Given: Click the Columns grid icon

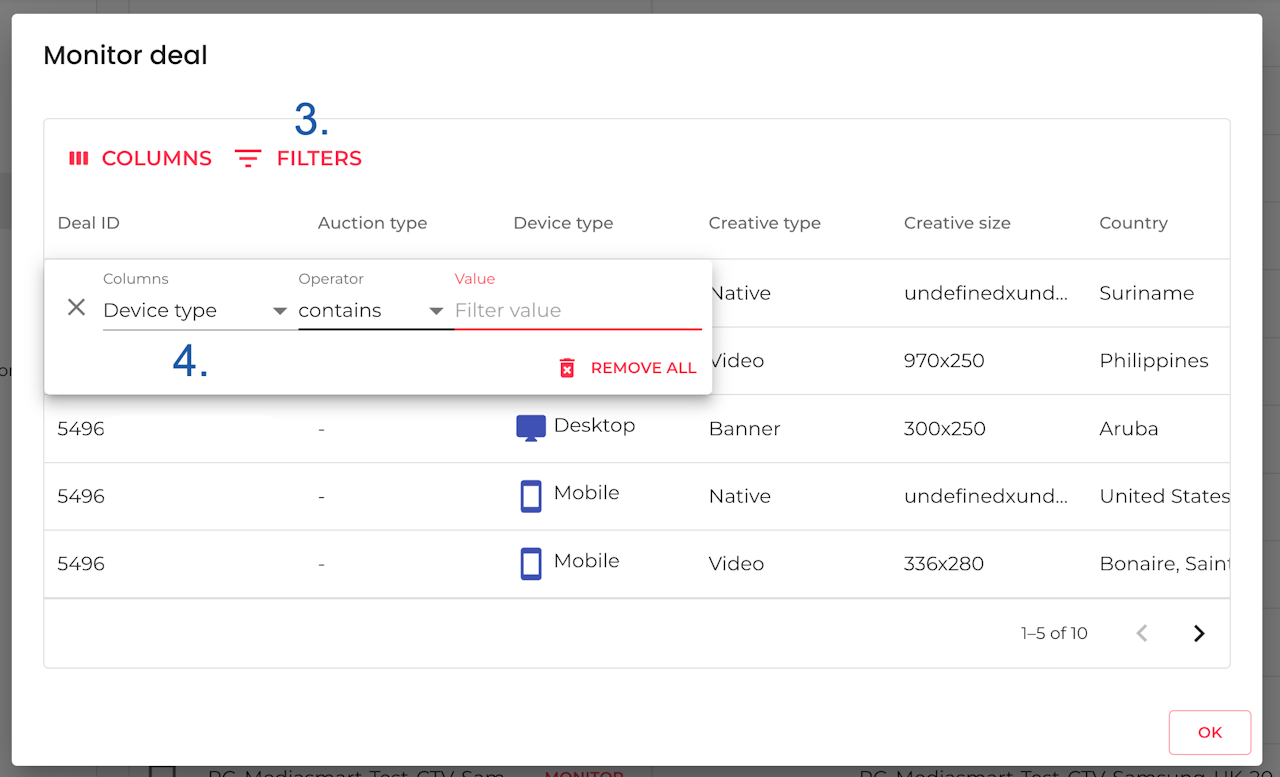Looking at the screenshot, I should point(79,158).
